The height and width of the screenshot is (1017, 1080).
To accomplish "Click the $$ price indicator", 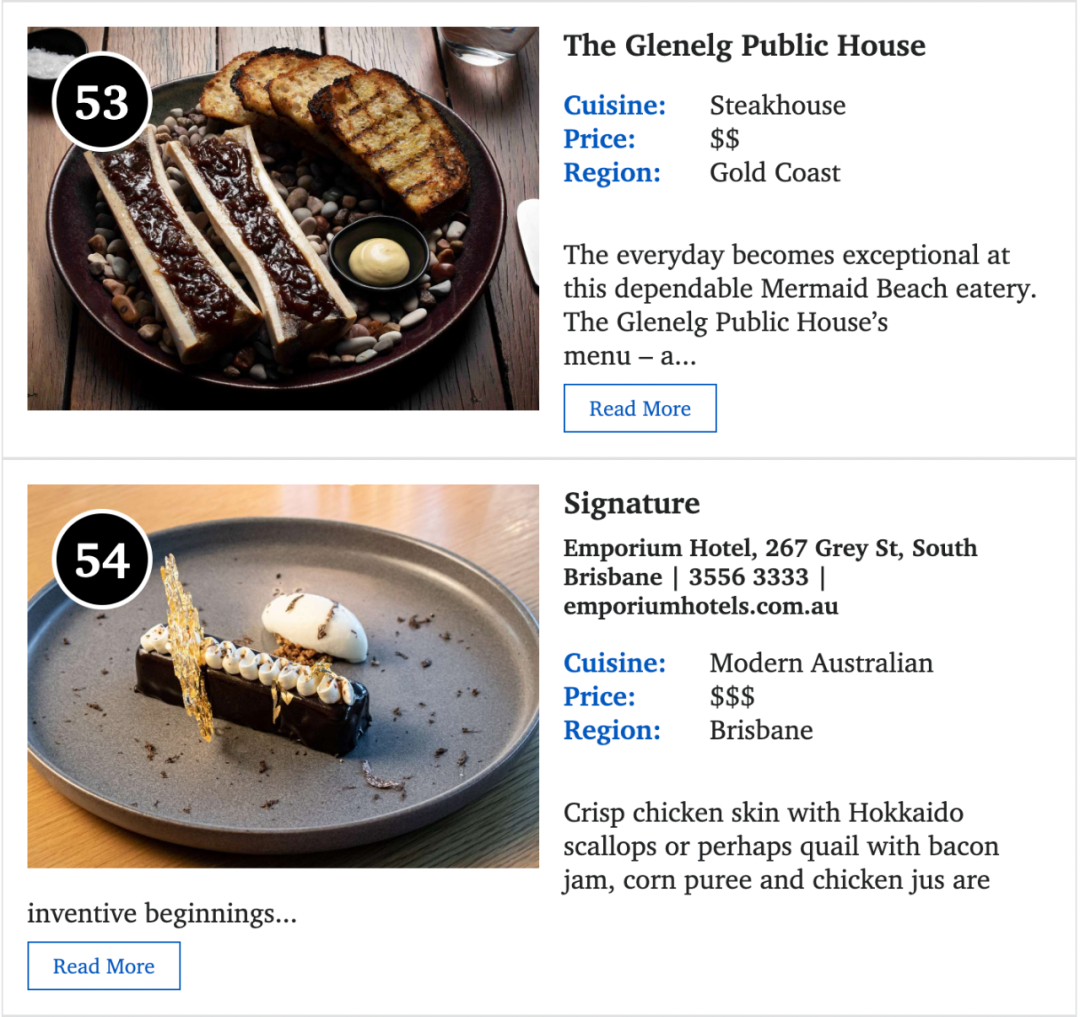I will [725, 139].
